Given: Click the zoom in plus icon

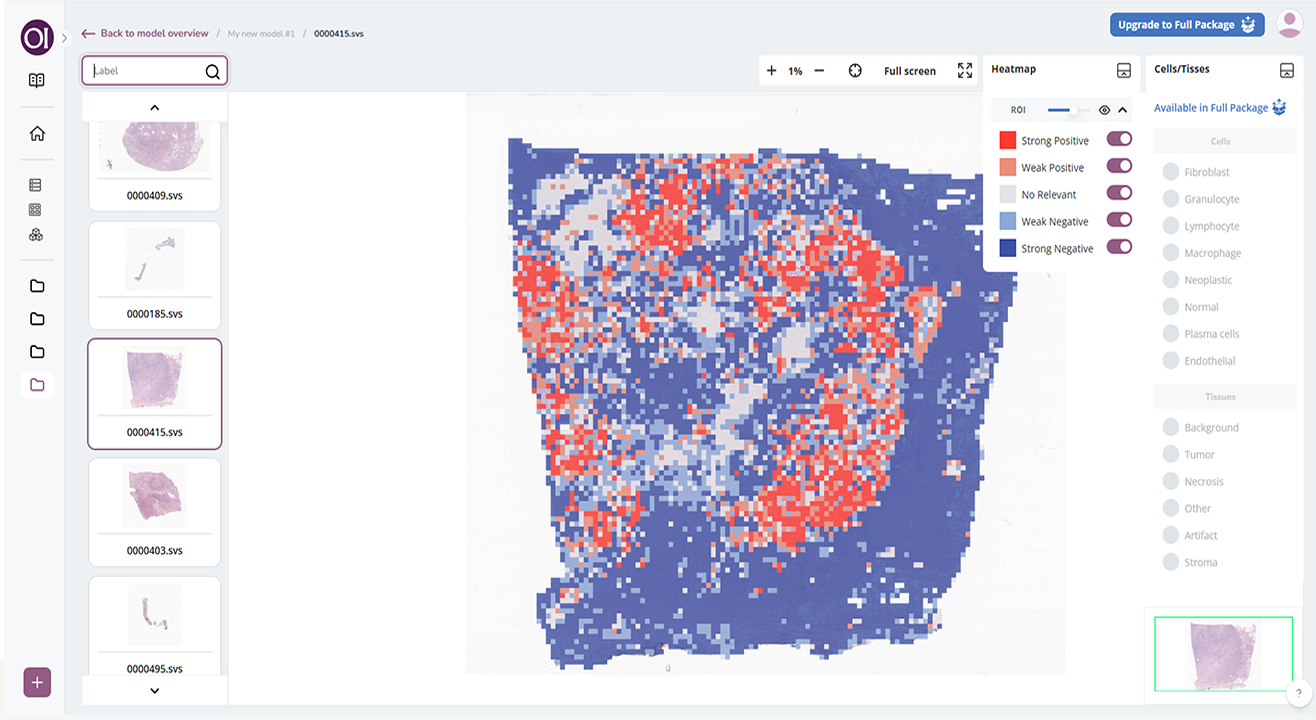Looking at the screenshot, I should click(771, 71).
